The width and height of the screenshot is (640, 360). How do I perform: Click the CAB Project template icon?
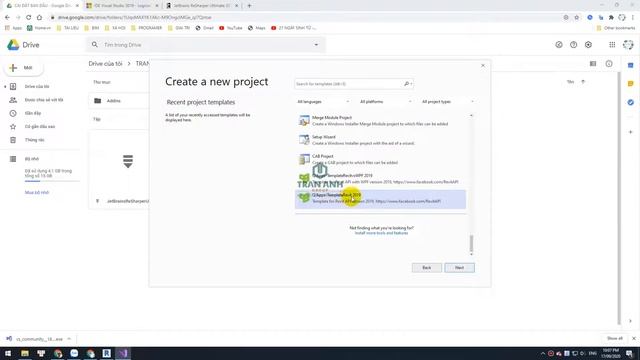(x=304, y=159)
